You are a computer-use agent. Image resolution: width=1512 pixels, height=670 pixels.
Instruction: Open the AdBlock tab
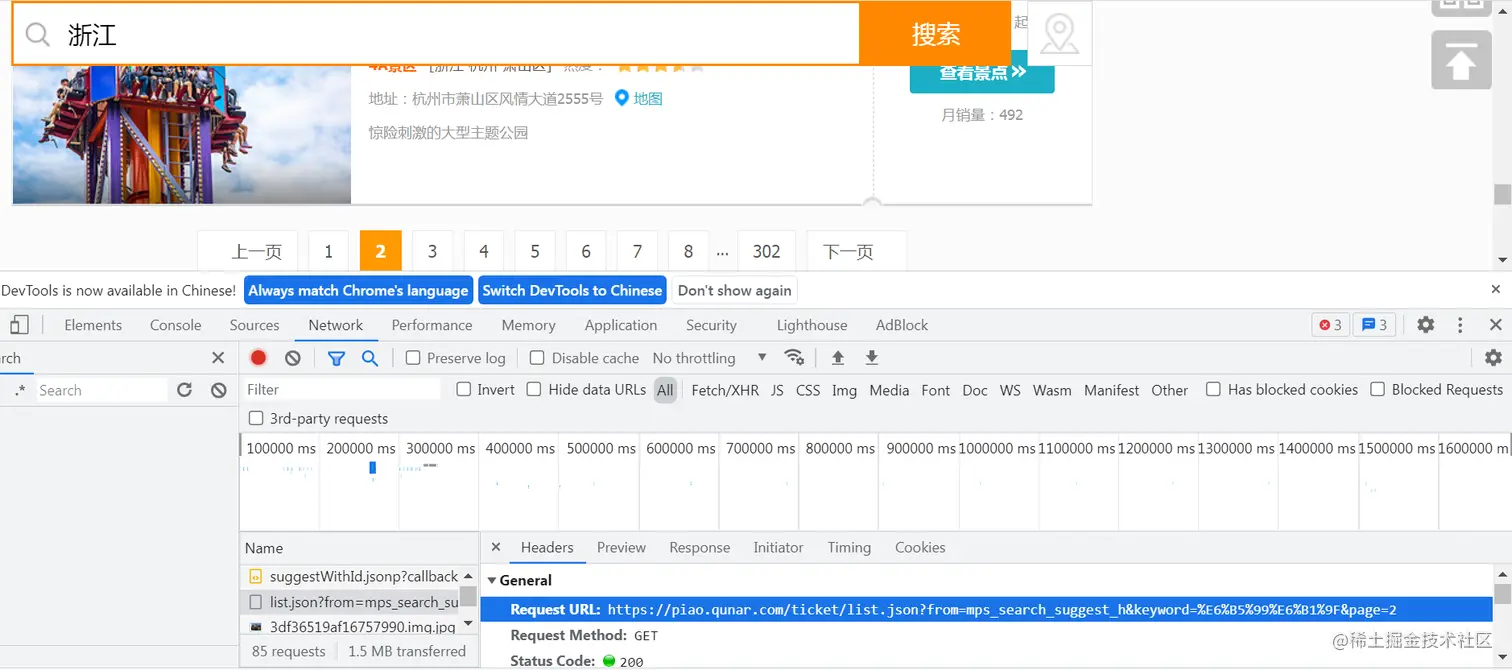(x=902, y=325)
